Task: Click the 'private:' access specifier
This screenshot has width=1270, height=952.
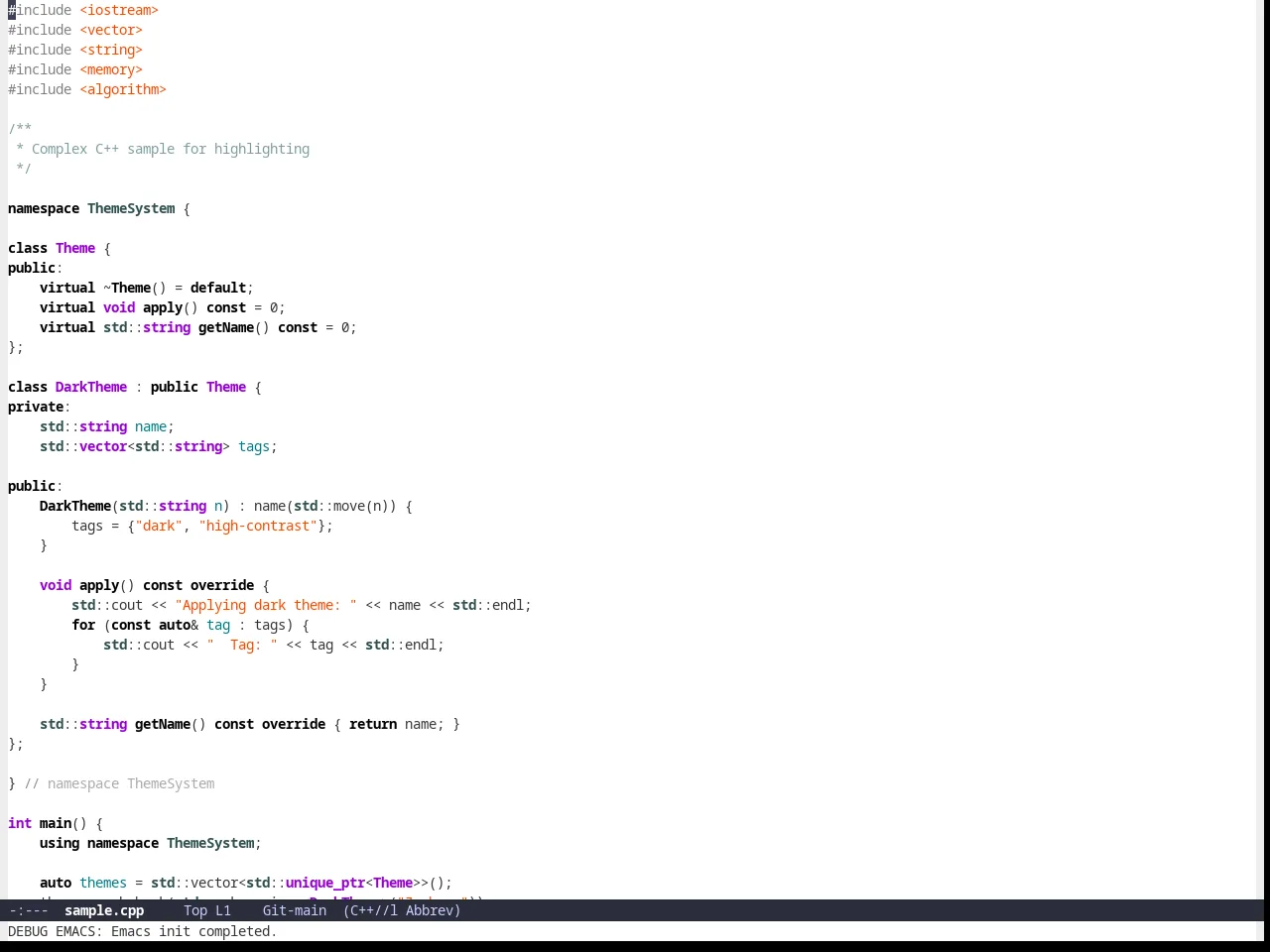Action: pos(40,407)
